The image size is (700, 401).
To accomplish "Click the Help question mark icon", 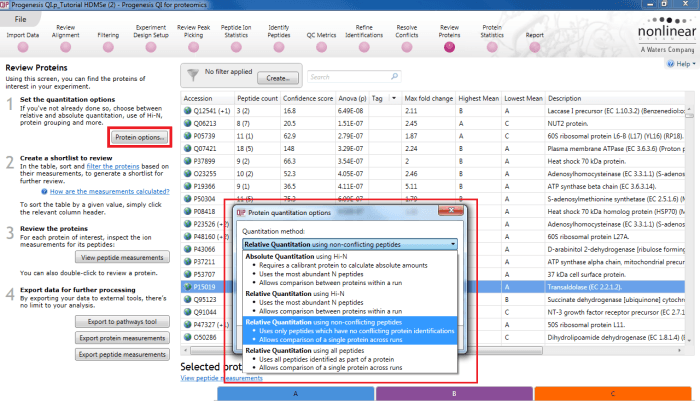I will [671, 64].
